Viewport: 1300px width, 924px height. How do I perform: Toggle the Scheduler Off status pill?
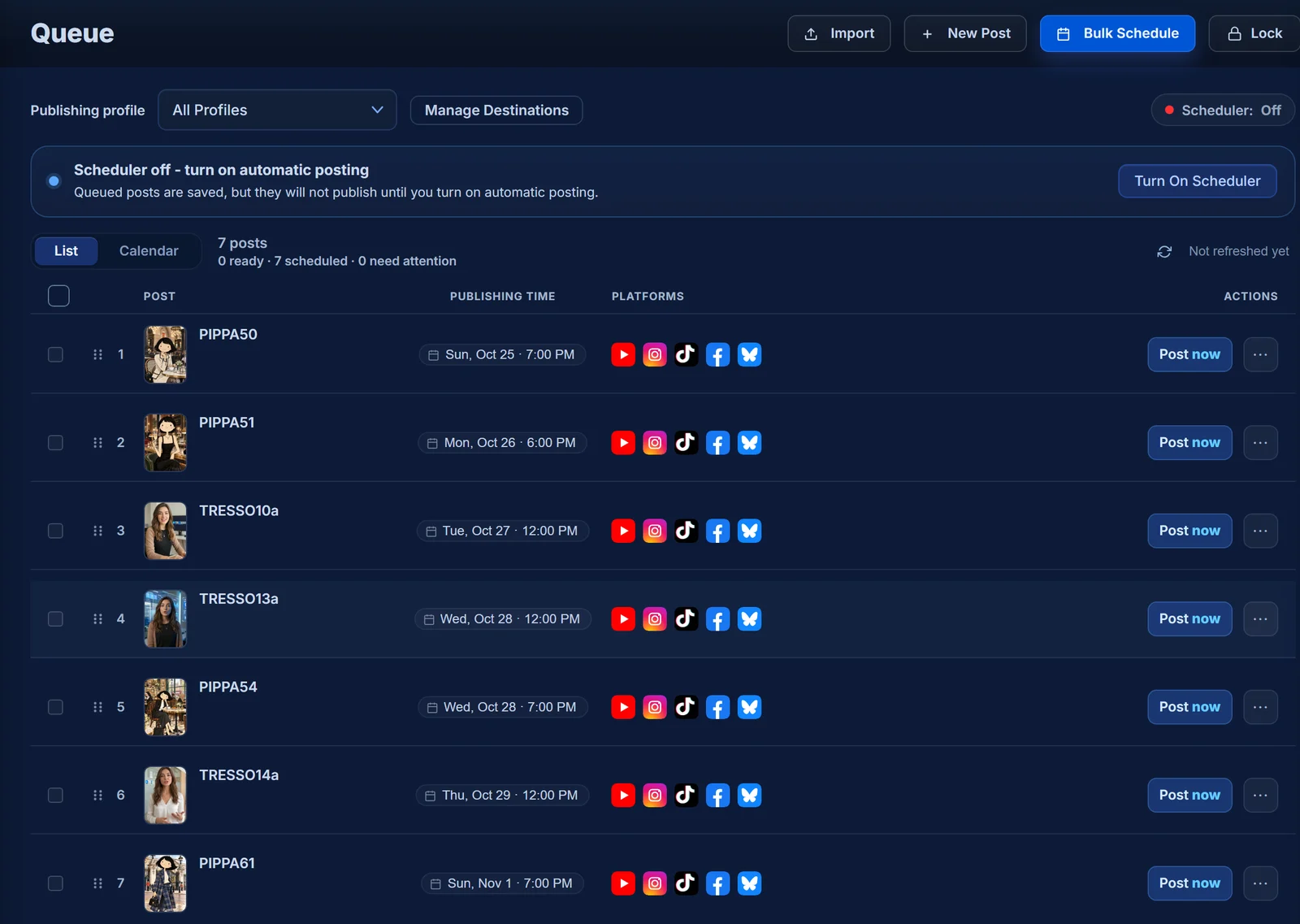click(x=1222, y=111)
